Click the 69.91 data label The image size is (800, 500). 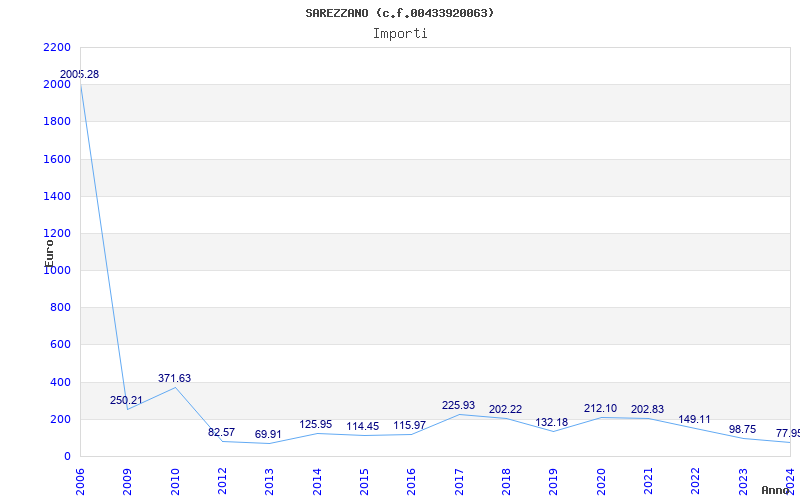[268, 434]
